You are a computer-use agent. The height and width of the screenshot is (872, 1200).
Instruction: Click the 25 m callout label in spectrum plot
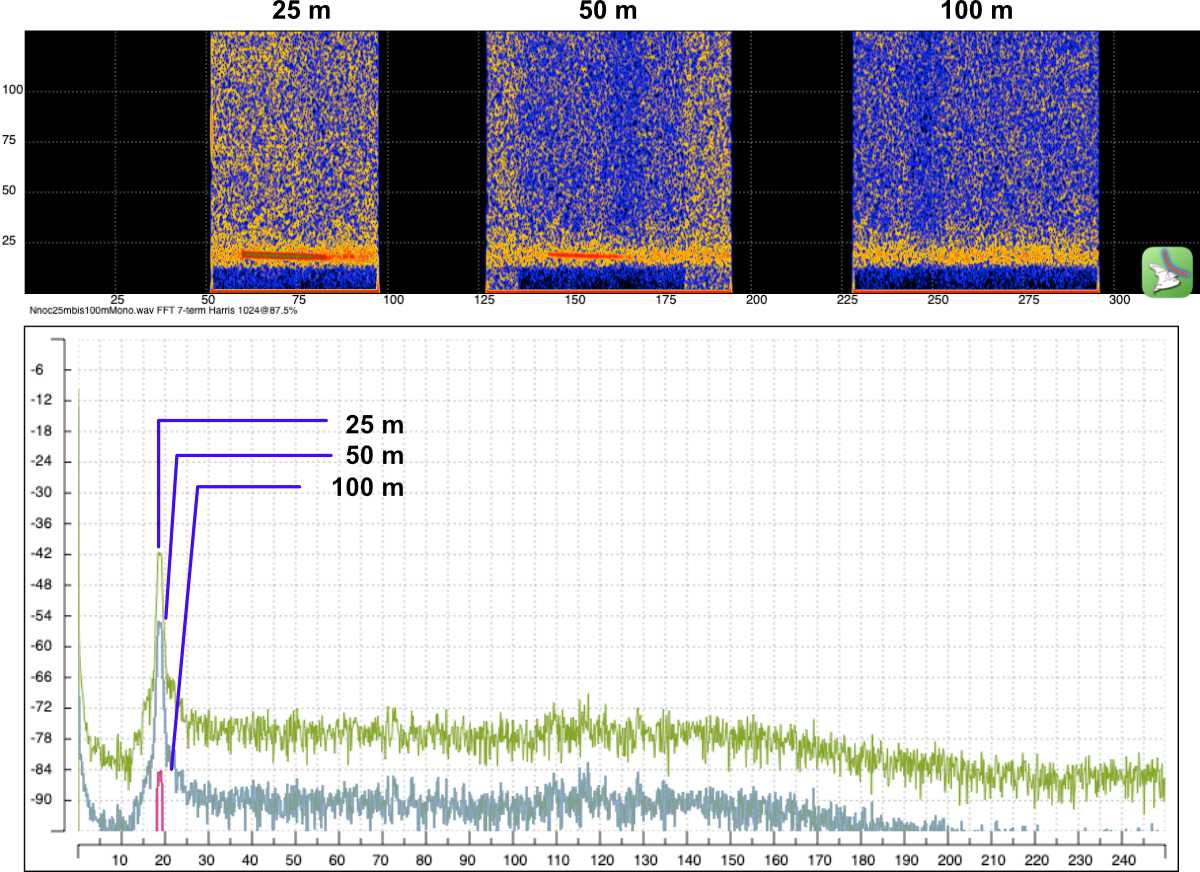click(374, 424)
